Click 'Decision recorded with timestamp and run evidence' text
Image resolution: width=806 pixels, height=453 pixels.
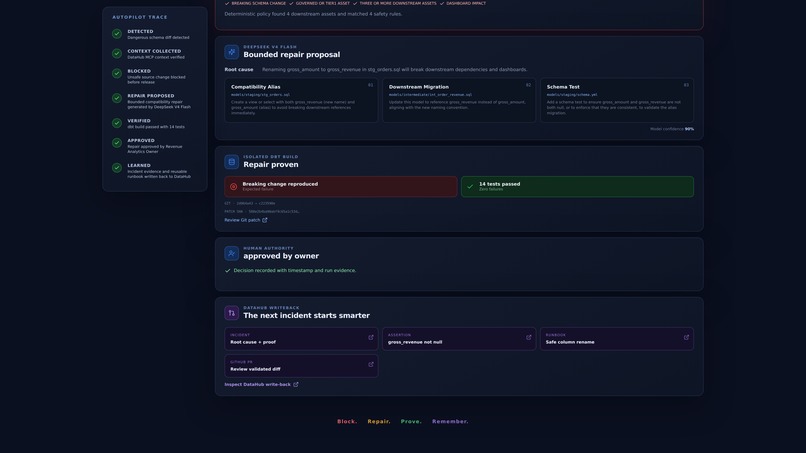pos(295,270)
